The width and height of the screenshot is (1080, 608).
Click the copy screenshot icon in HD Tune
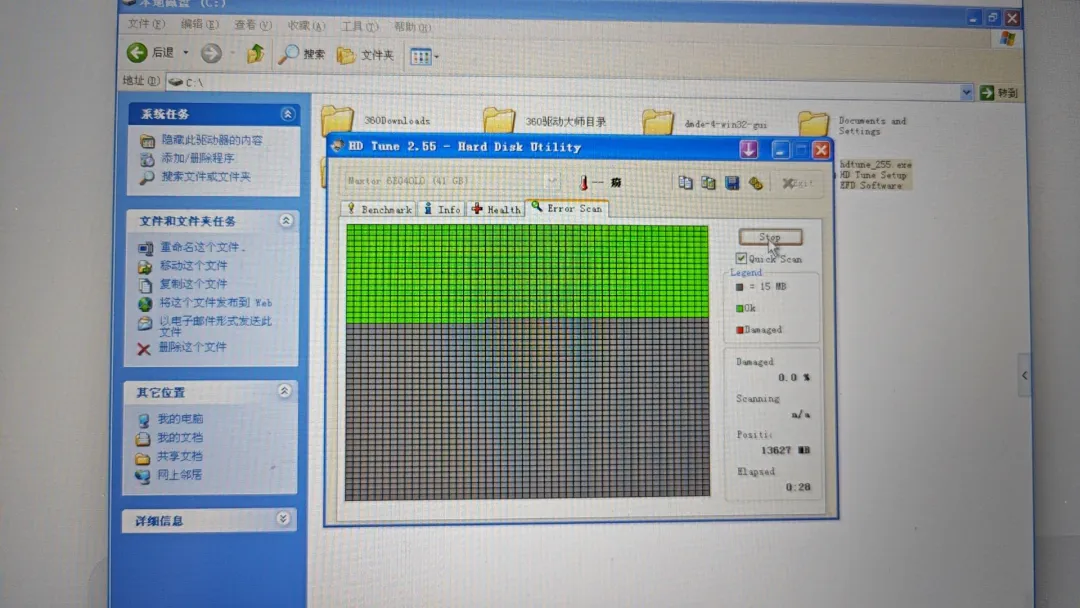pos(708,182)
